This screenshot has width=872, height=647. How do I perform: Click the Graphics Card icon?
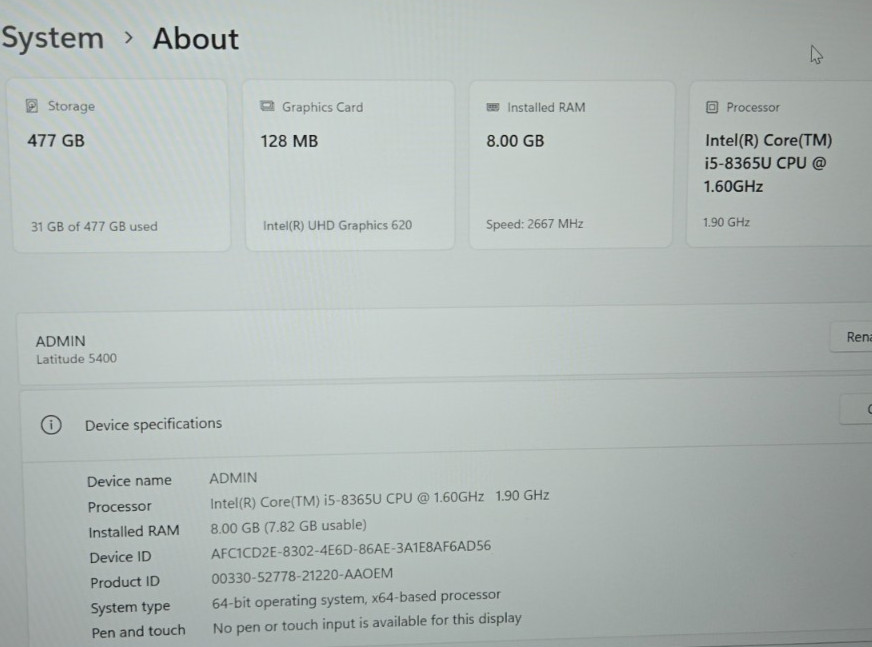(x=267, y=106)
